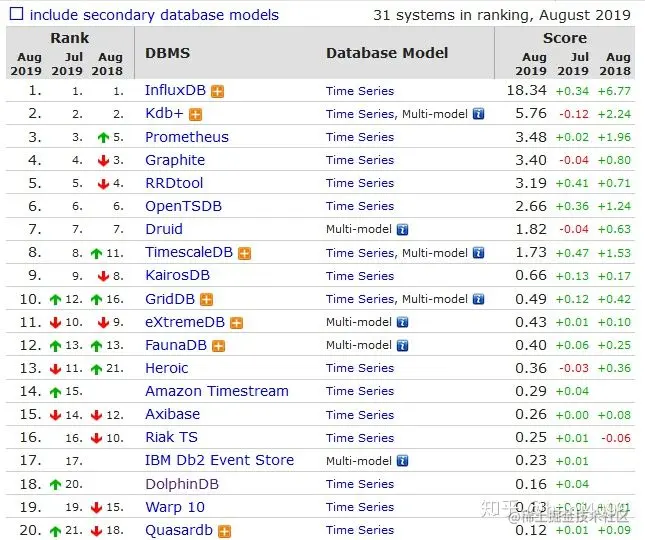Open the Prometheus link
The height and width of the screenshot is (540, 645).
tap(187, 137)
